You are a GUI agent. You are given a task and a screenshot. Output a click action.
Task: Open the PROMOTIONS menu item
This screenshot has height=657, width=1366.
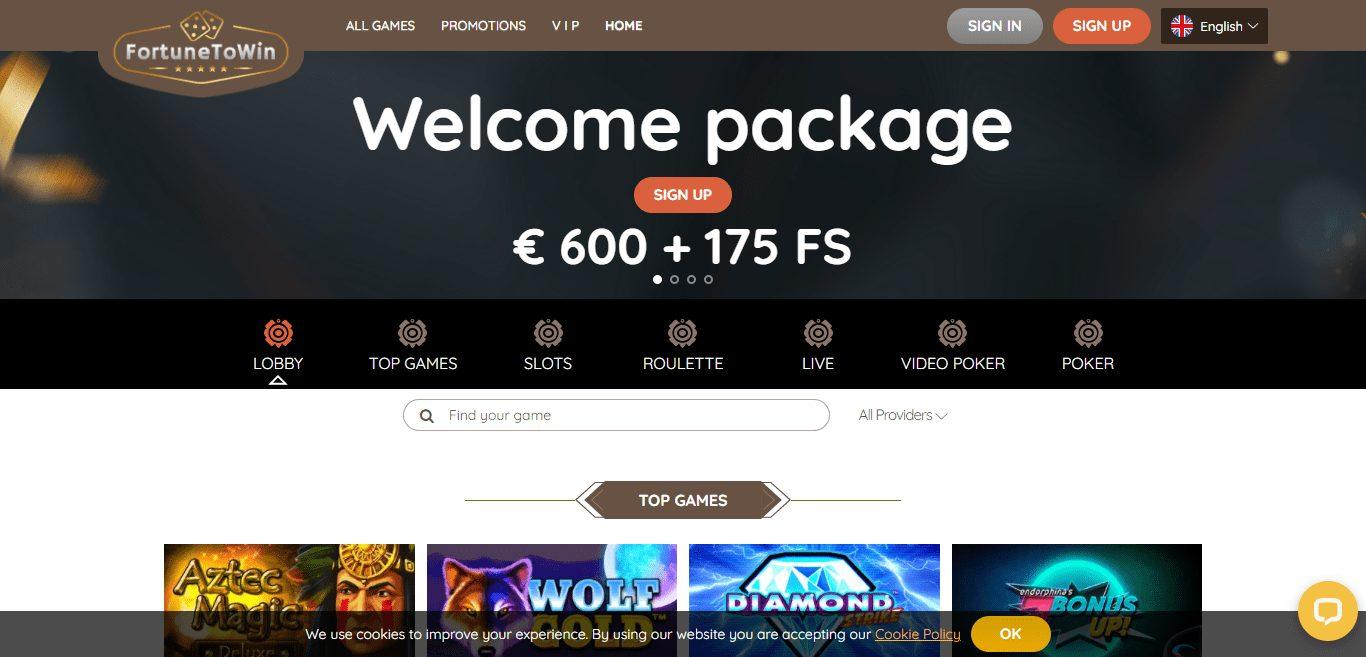(483, 26)
